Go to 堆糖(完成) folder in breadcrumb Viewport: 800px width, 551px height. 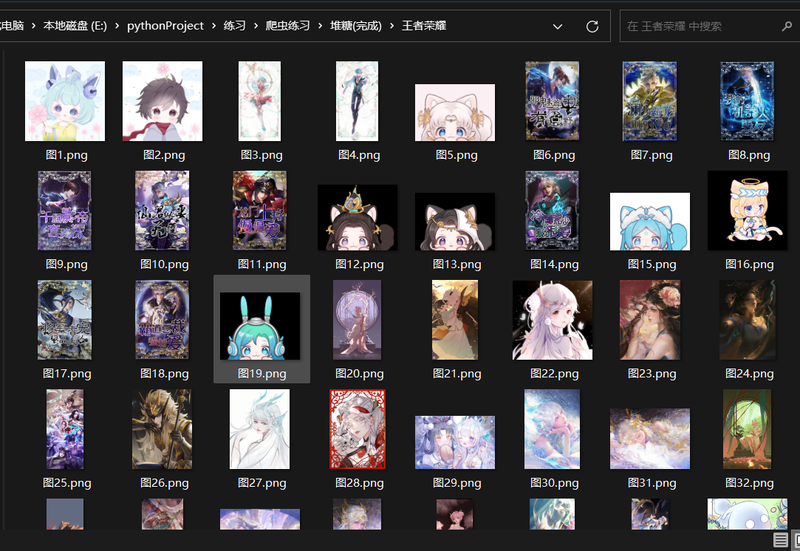356,26
